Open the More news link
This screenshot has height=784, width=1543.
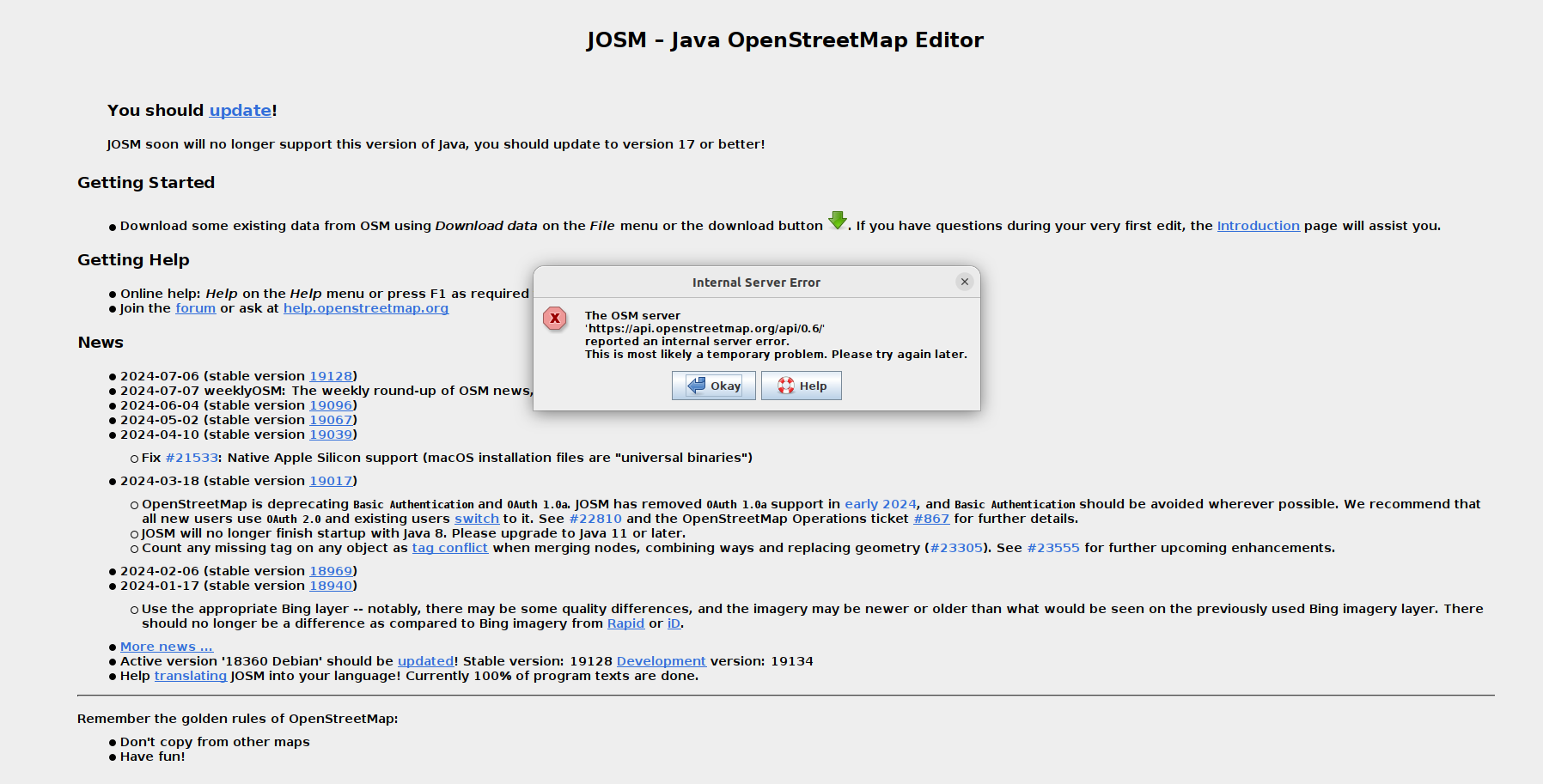pyautogui.click(x=166, y=647)
